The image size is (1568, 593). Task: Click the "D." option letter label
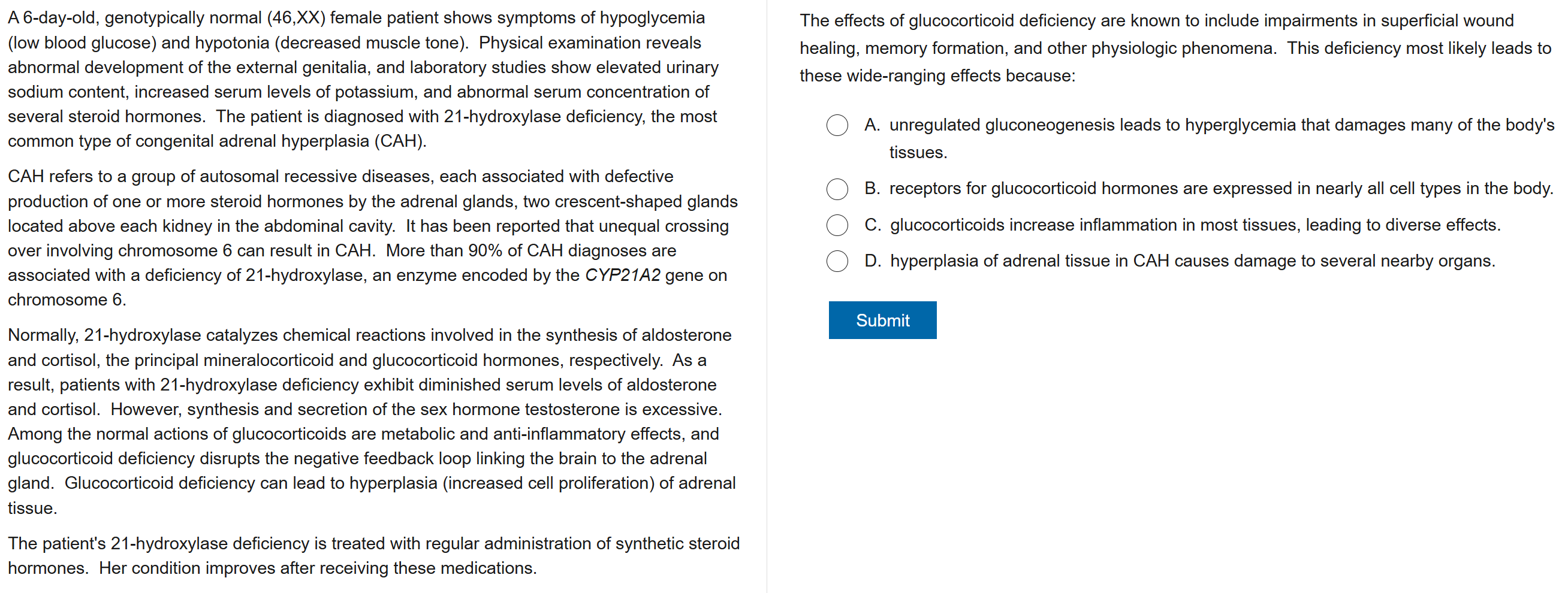point(872,261)
